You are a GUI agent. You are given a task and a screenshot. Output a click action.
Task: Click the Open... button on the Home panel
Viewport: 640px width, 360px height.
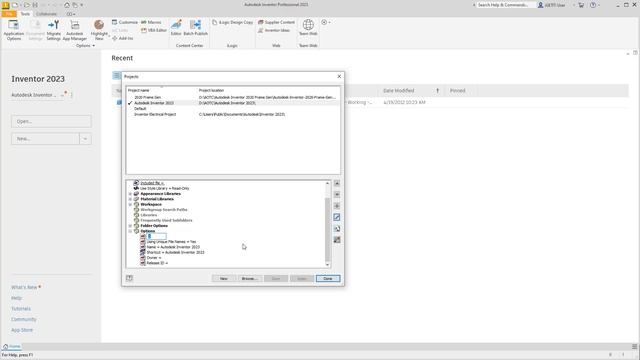tap(51, 121)
